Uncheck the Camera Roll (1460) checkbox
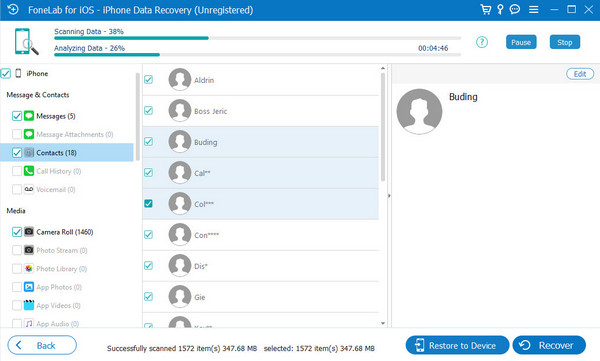The width and height of the screenshot is (600, 361). click(x=17, y=232)
